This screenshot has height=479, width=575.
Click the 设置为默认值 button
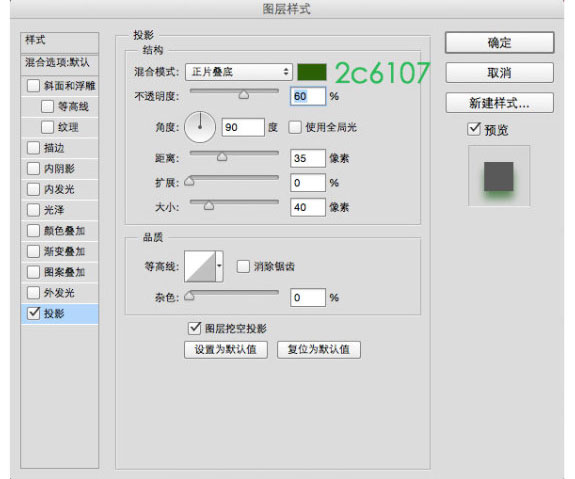pos(226,350)
